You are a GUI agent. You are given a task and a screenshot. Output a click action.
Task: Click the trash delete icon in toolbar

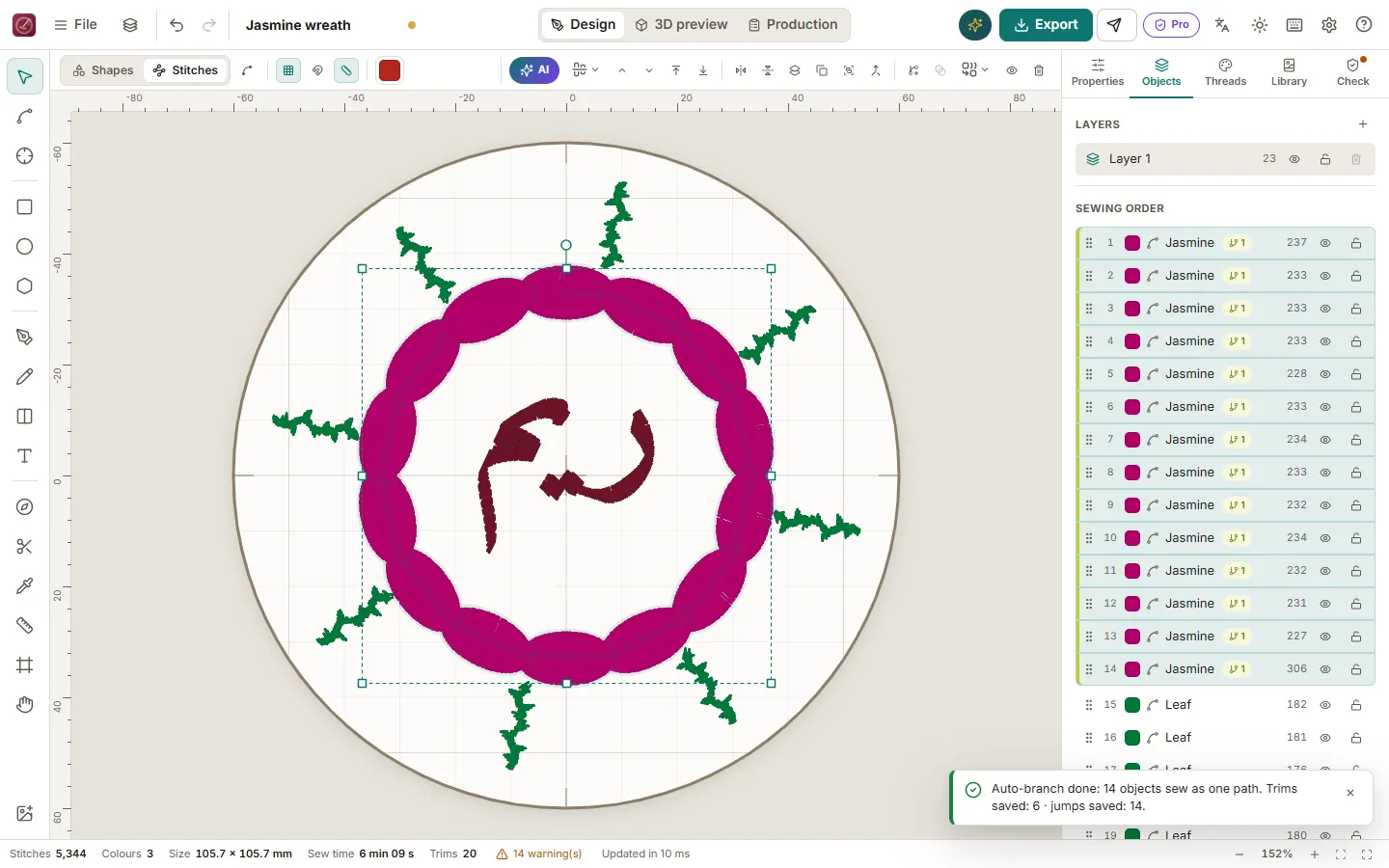click(x=1039, y=70)
